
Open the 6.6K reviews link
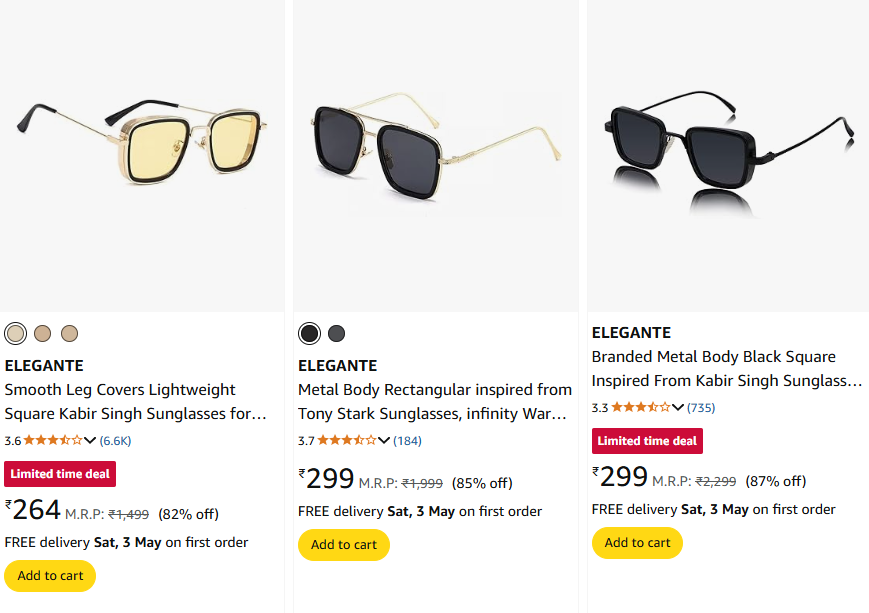click(116, 440)
